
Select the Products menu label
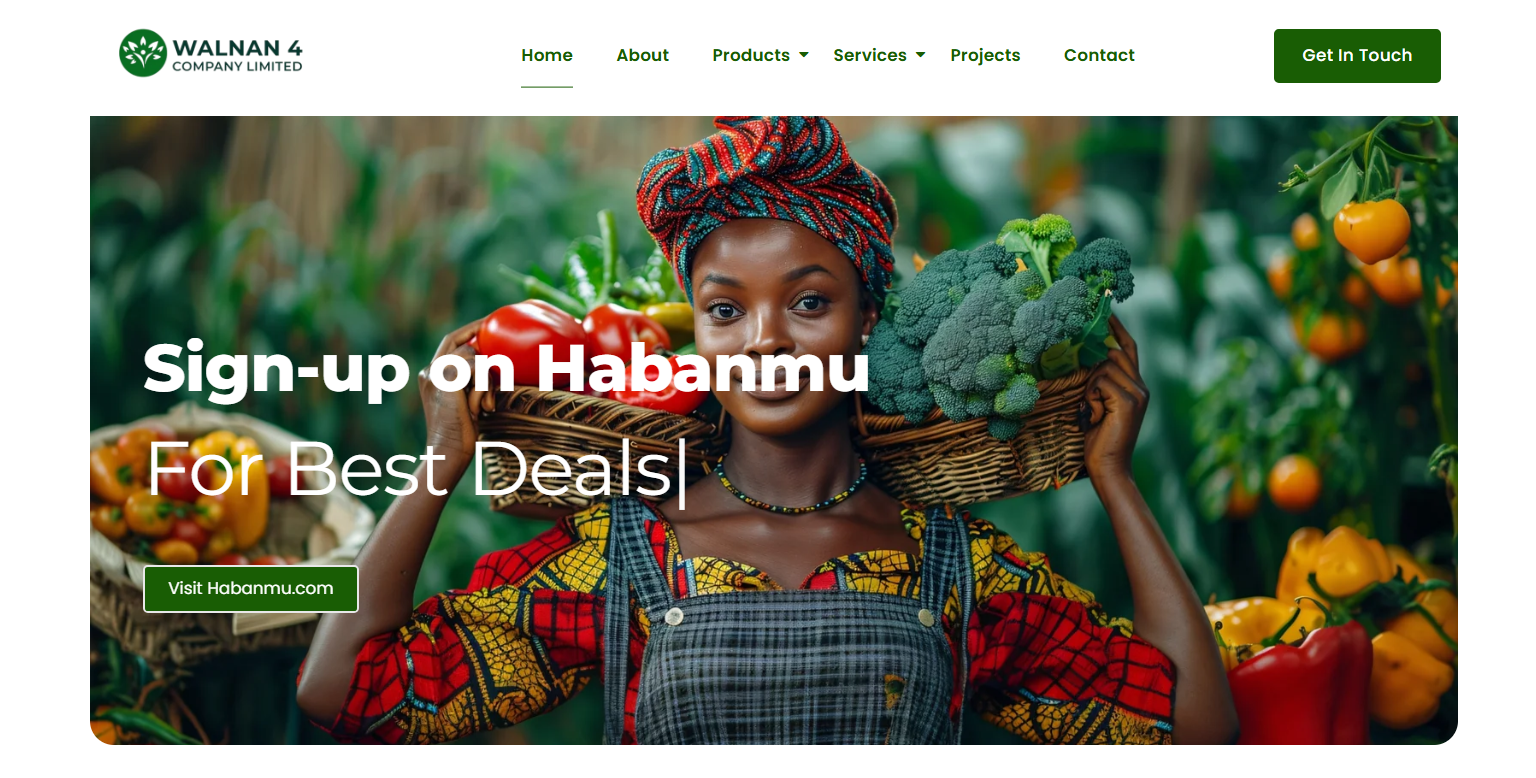click(751, 55)
